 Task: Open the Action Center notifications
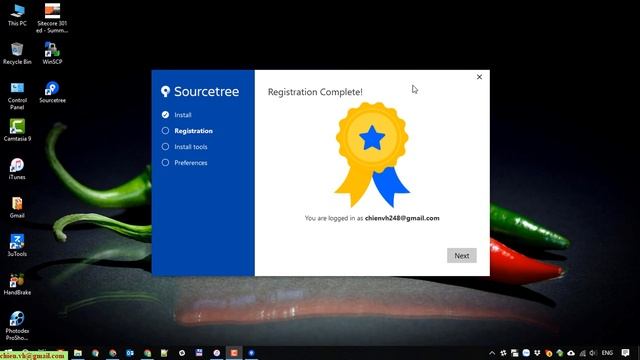[625, 353]
